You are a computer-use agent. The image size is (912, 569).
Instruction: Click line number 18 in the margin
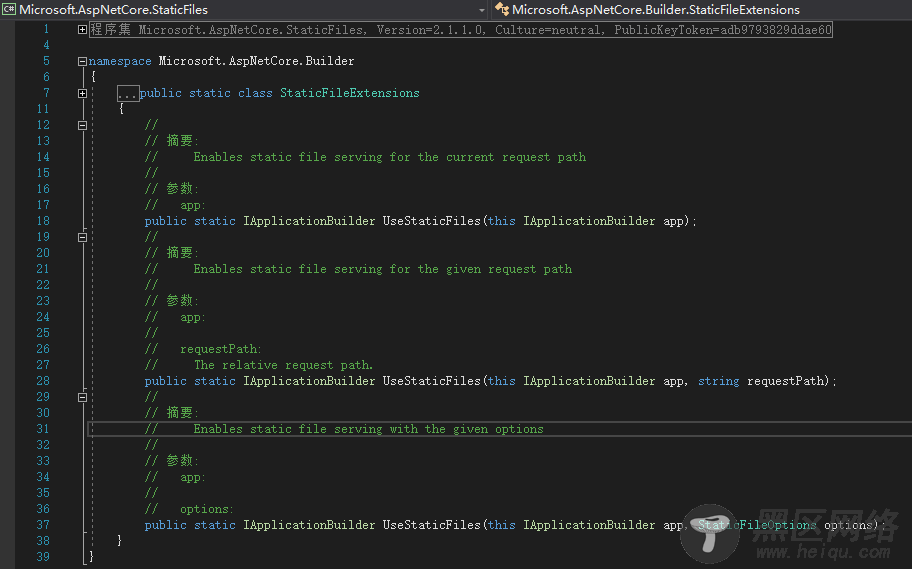click(43, 221)
